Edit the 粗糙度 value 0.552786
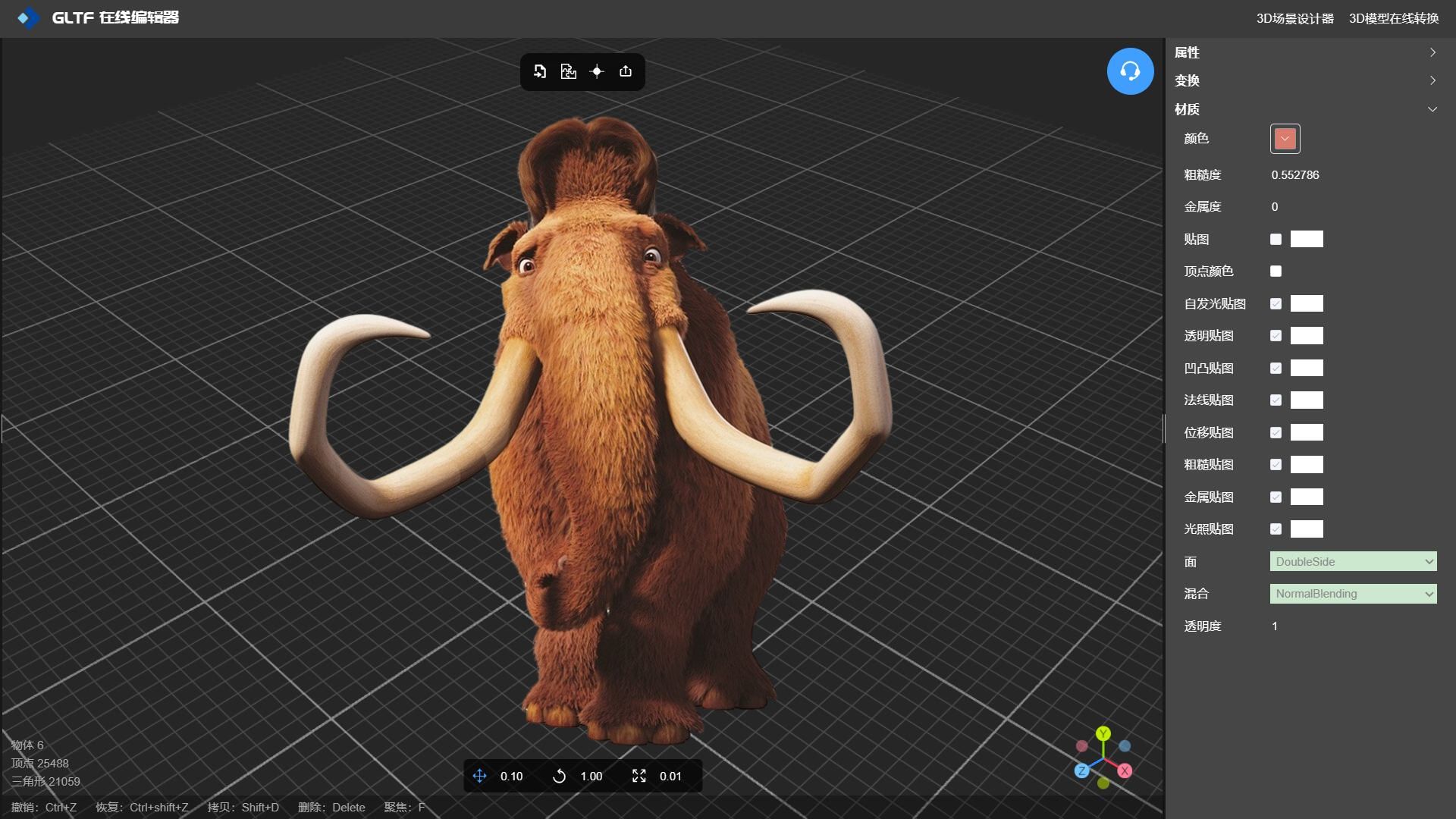Image resolution: width=1456 pixels, height=819 pixels. (x=1295, y=174)
